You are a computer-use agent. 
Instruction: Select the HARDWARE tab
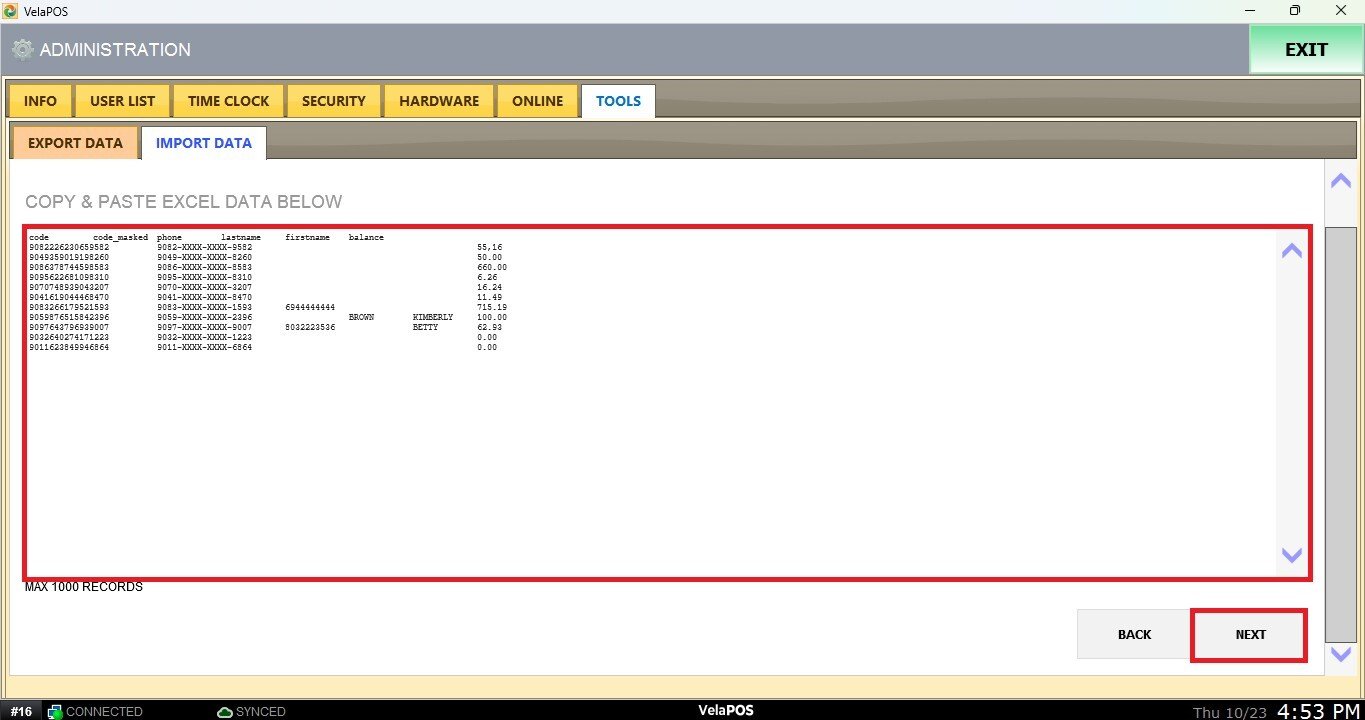click(439, 101)
